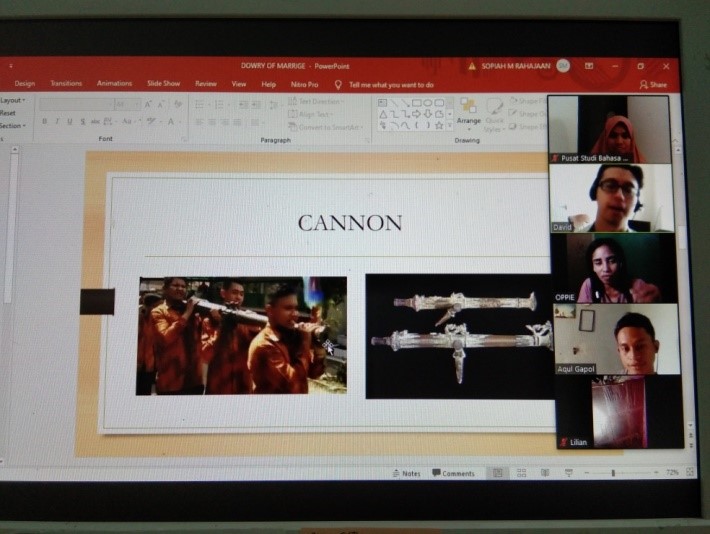Select the Right Arrow shape
Image resolution: width=710 pixels, height=534 pixels.
pos(416,114)
